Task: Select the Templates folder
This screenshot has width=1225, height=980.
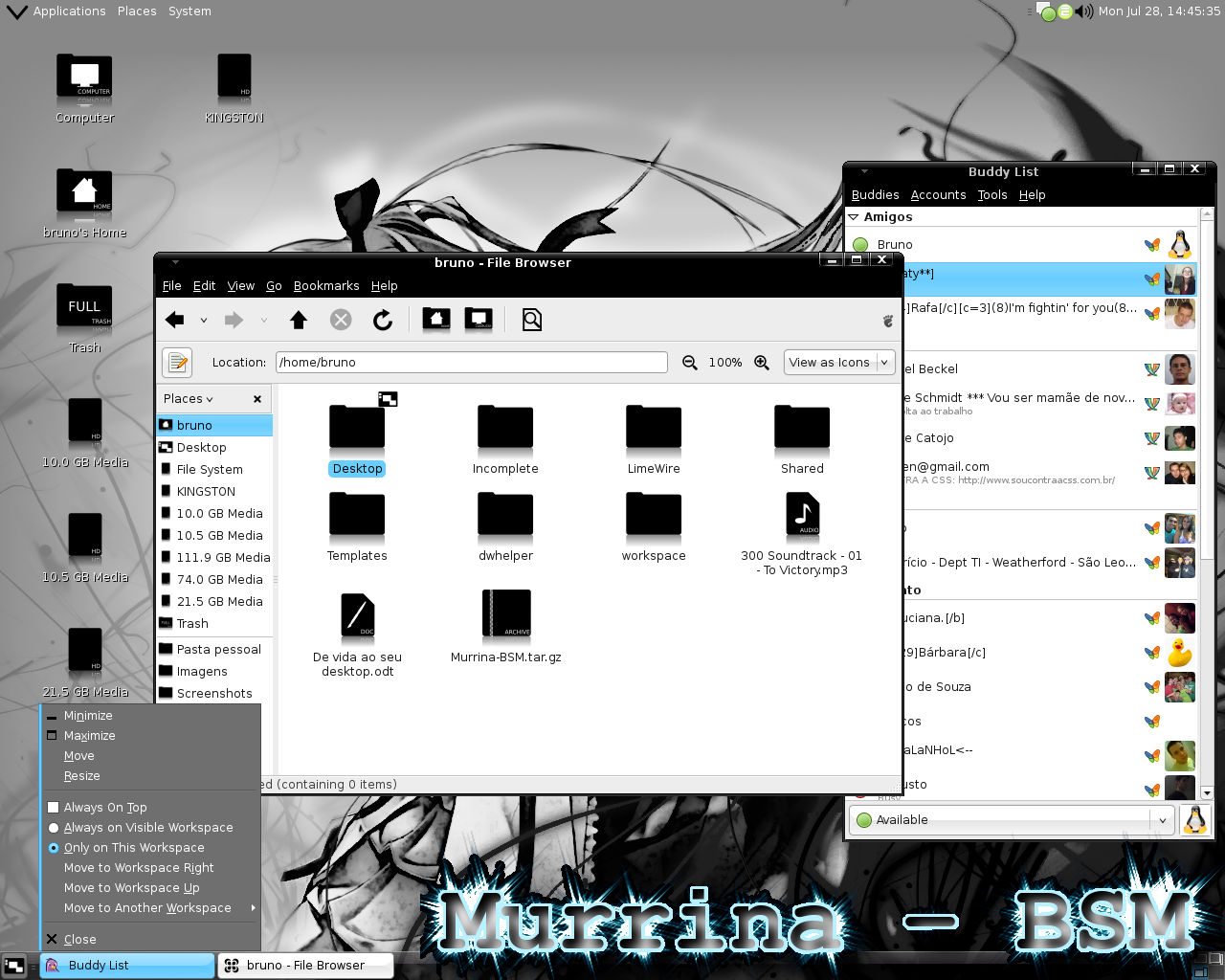Action: point(357,526)
